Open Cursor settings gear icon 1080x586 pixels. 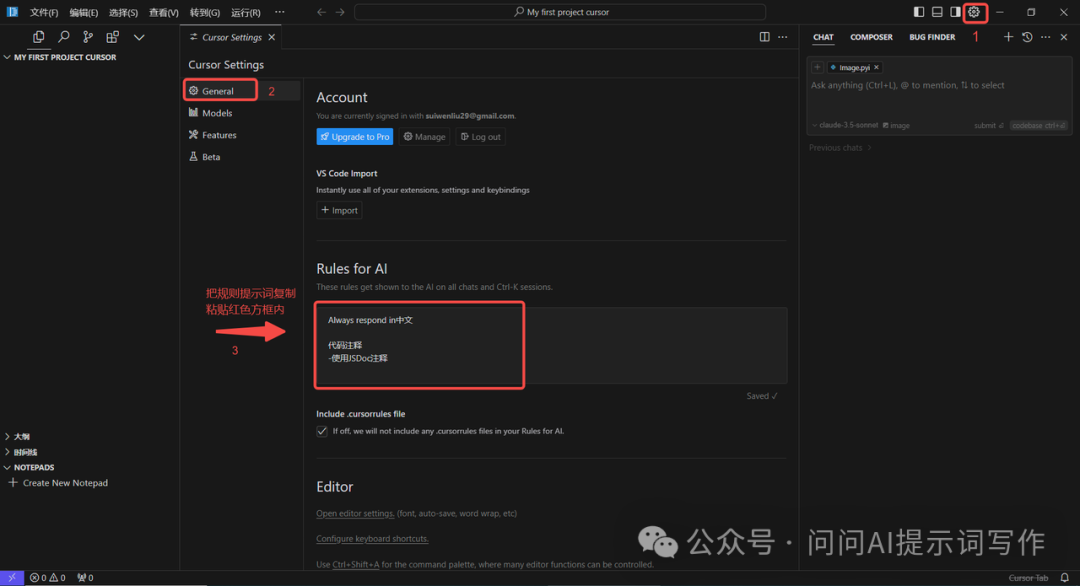[974, 12]
